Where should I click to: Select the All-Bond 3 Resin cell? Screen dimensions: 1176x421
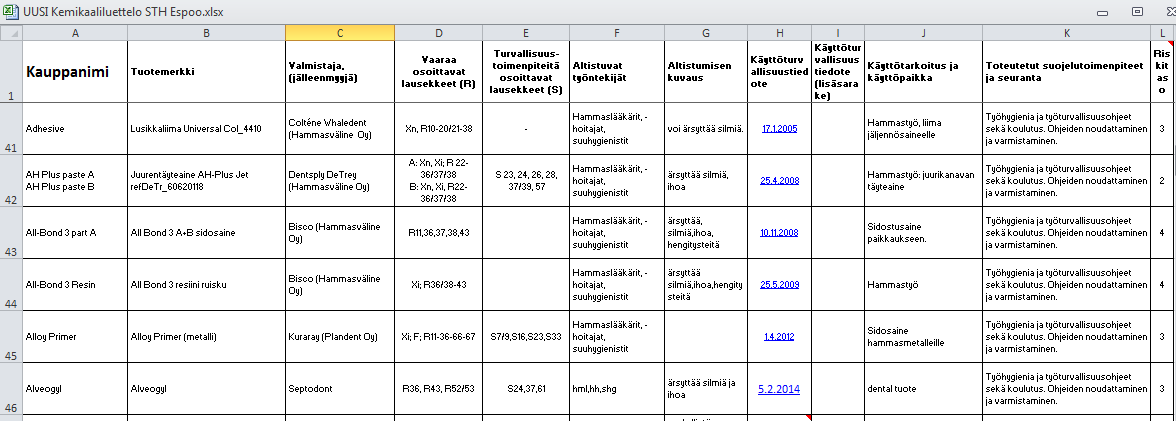[x=75, y=284]
